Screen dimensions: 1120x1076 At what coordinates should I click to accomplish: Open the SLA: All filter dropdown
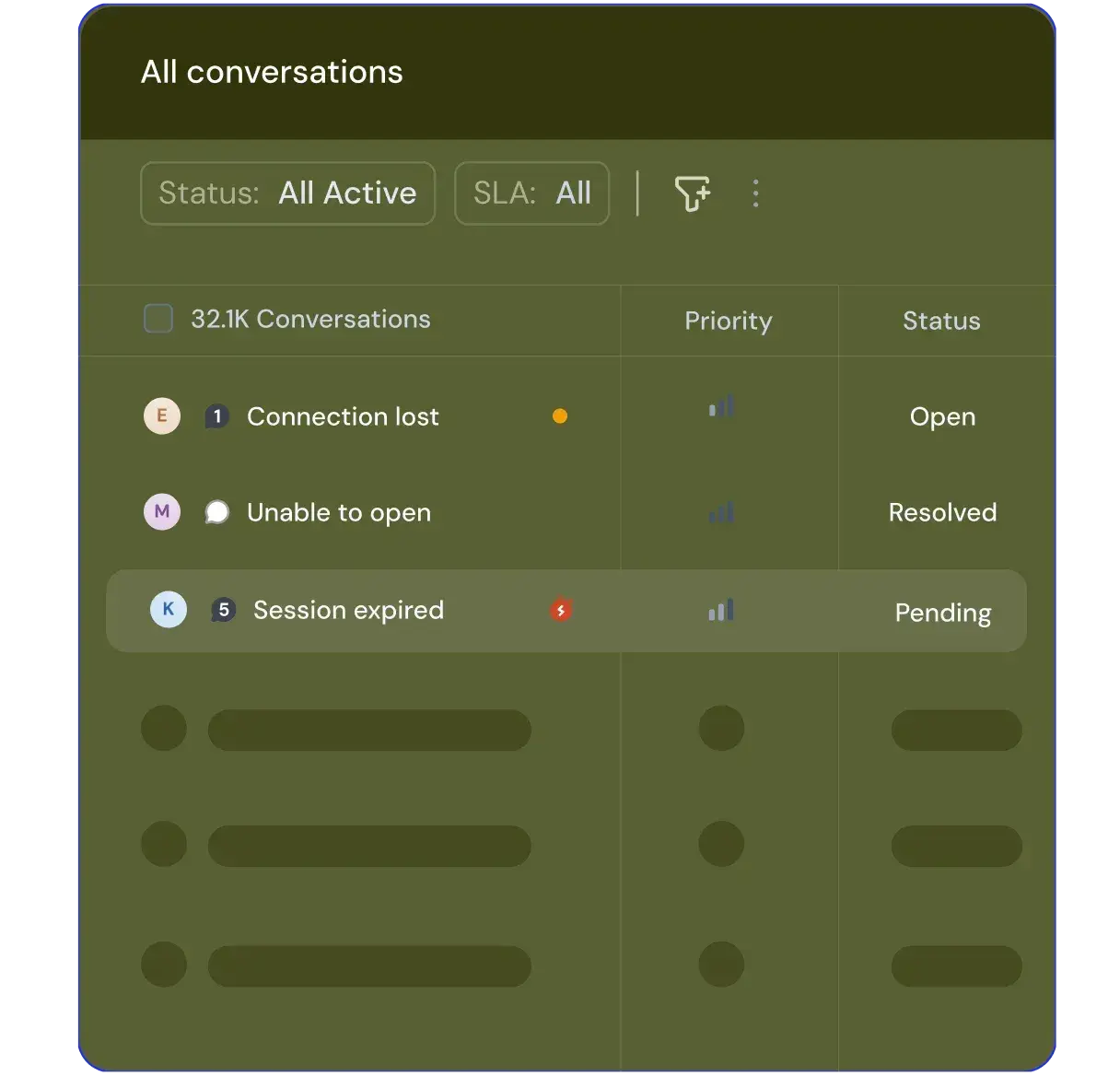531,193
